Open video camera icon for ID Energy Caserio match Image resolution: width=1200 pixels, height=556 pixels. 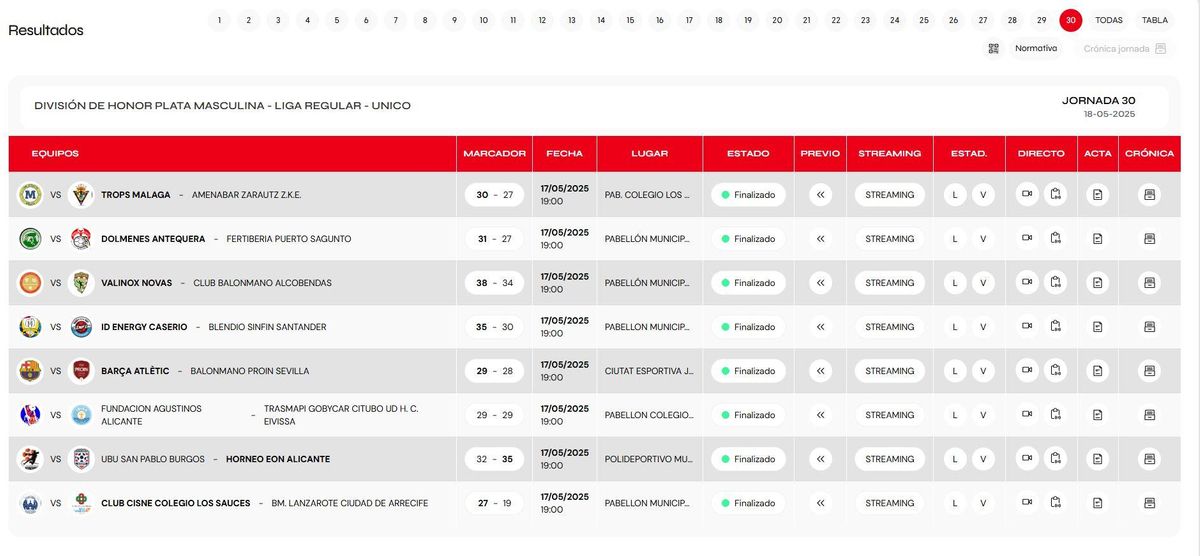point(1027,327)
